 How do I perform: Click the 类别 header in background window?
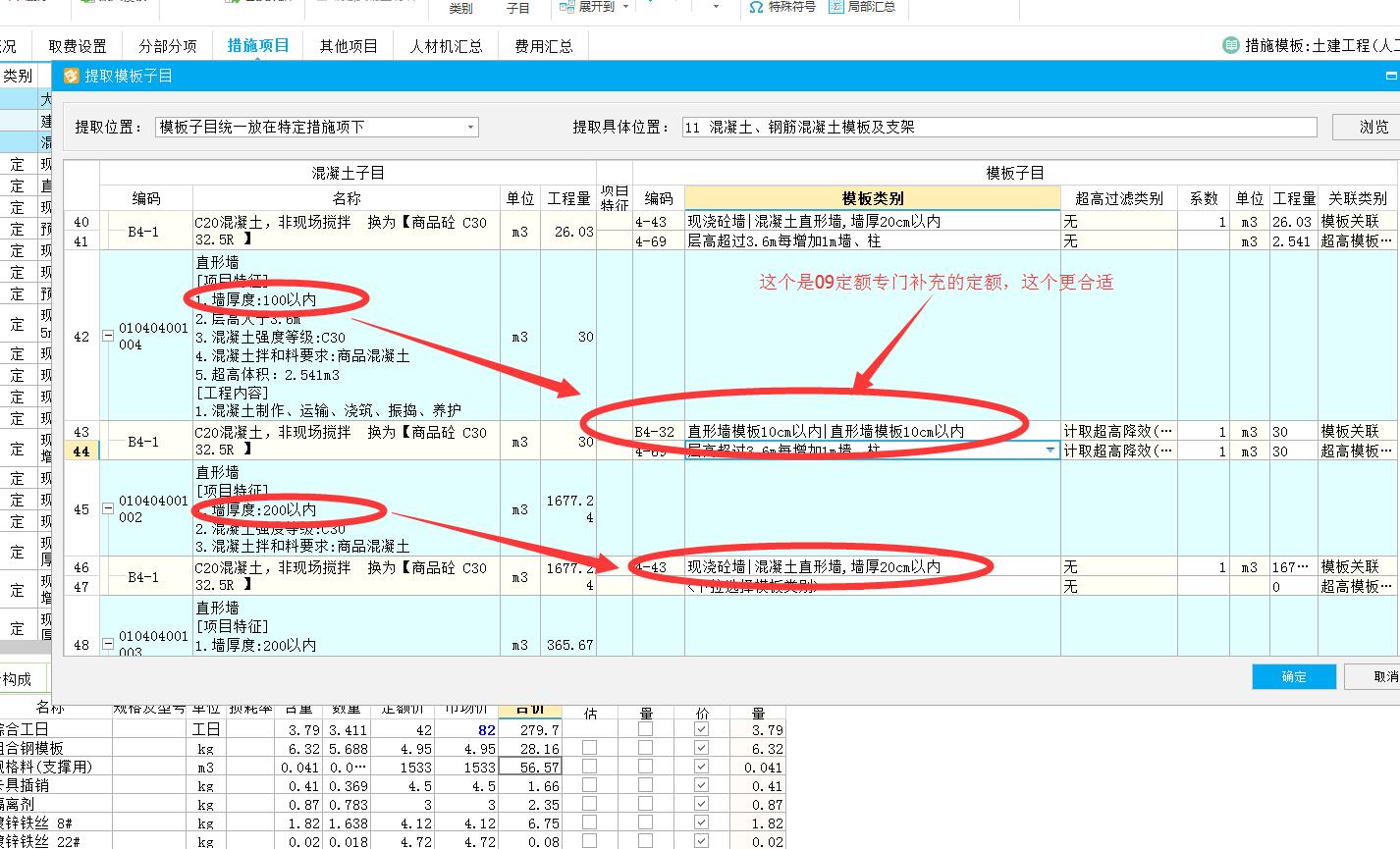(17, 76)
